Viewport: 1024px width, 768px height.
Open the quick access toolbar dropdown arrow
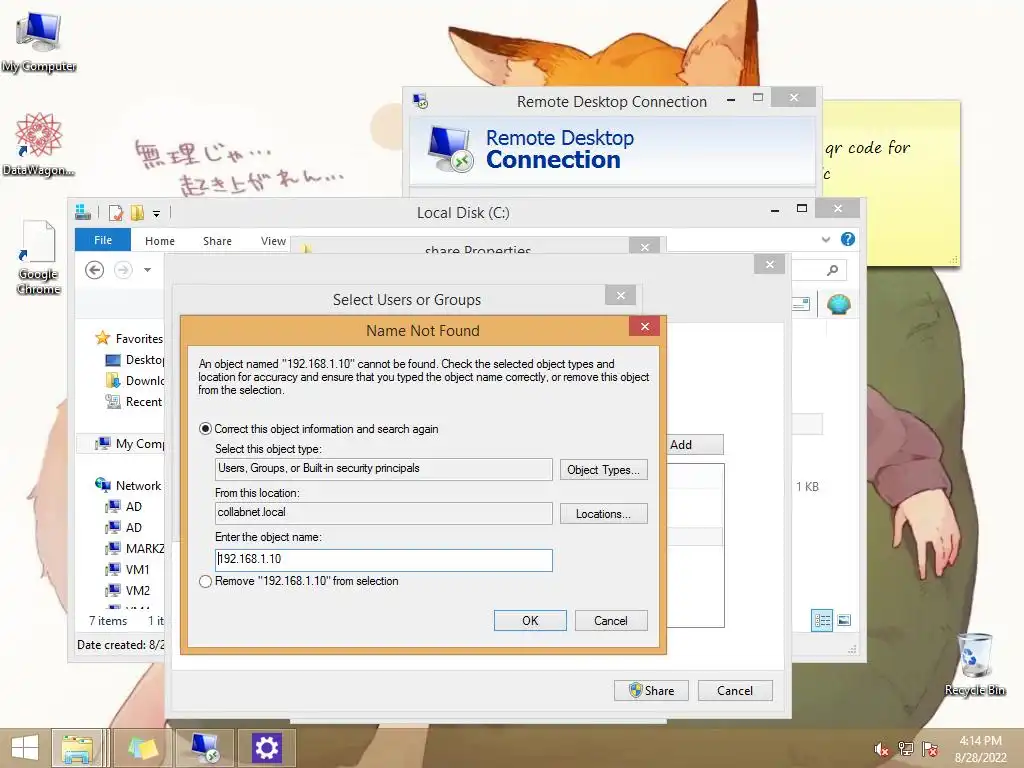click(156, 214)
